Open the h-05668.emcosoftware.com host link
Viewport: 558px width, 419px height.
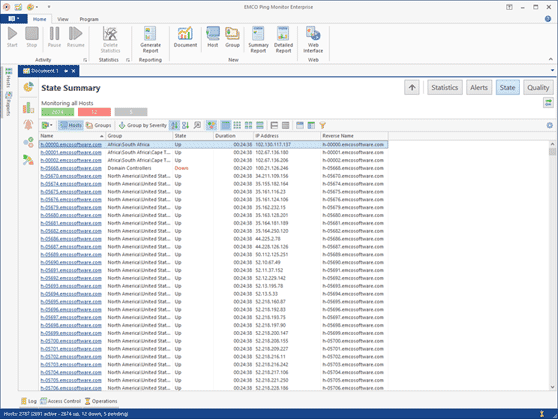(71, 168)
